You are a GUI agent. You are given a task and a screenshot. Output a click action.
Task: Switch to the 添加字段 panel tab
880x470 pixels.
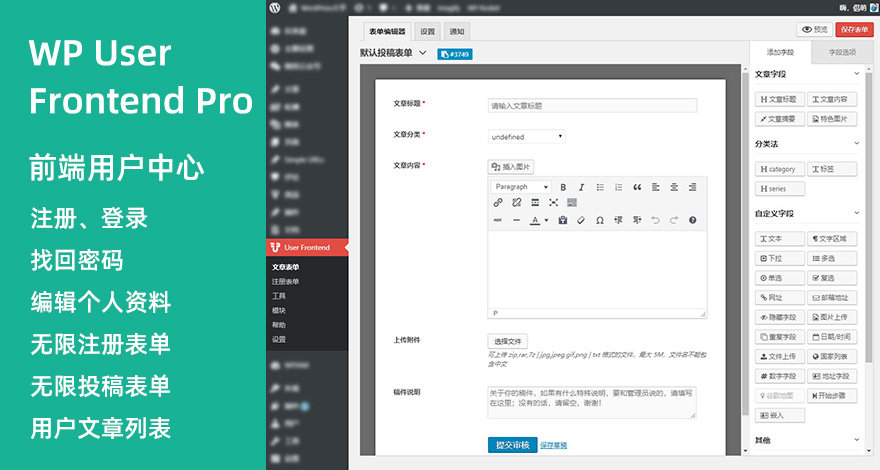tap(781, 52)
